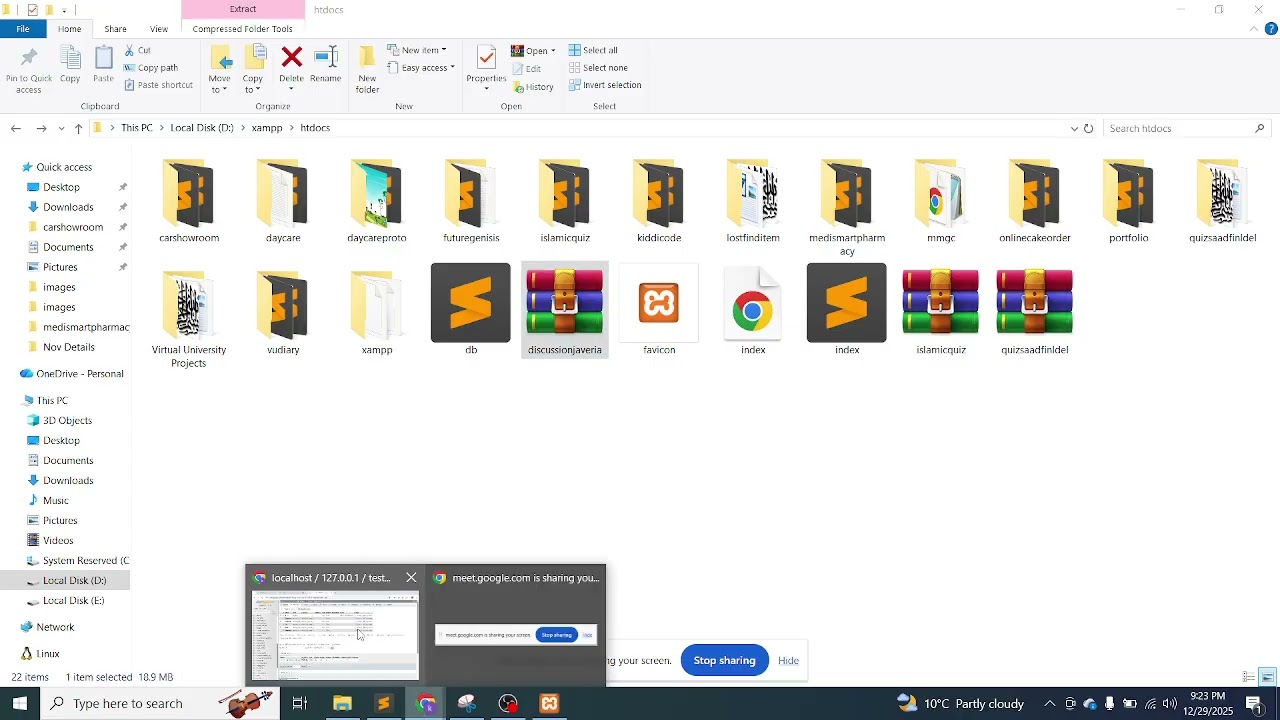
Task: Select the Home ribbon tab
Action: pos(70,29)
